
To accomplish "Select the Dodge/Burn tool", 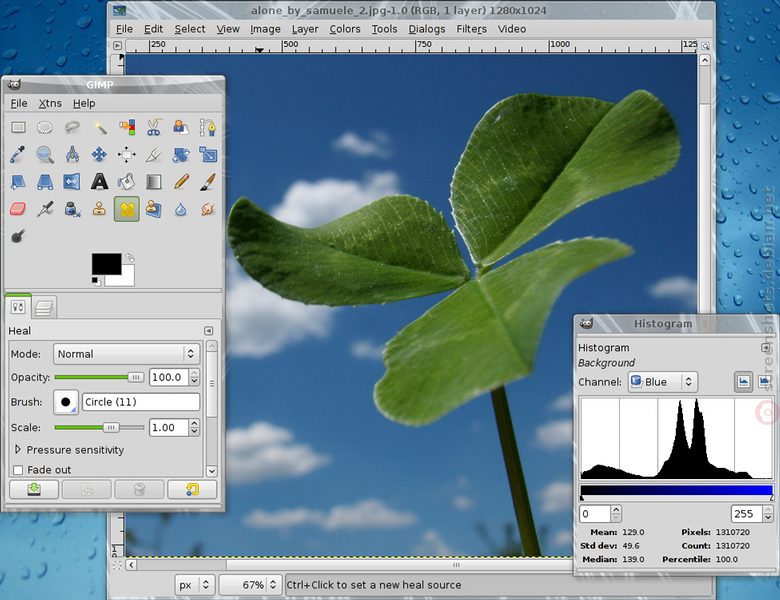I will 18,236.
